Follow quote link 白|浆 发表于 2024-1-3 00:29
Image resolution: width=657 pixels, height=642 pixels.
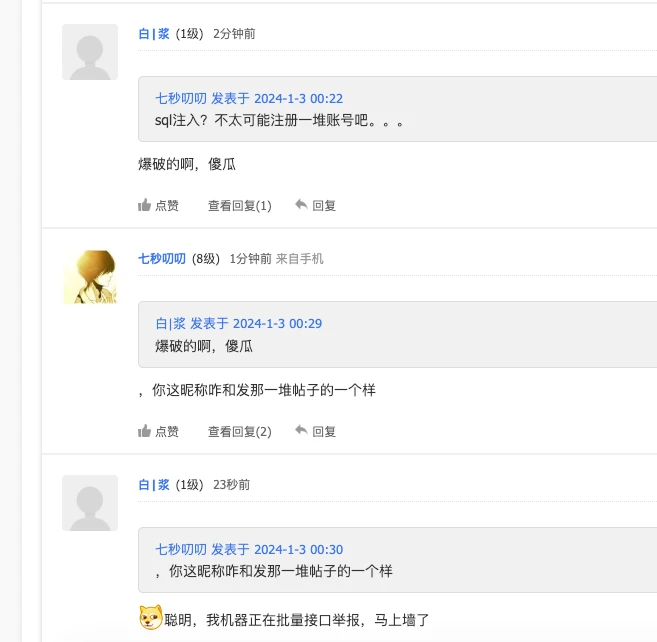pos(238,324)
